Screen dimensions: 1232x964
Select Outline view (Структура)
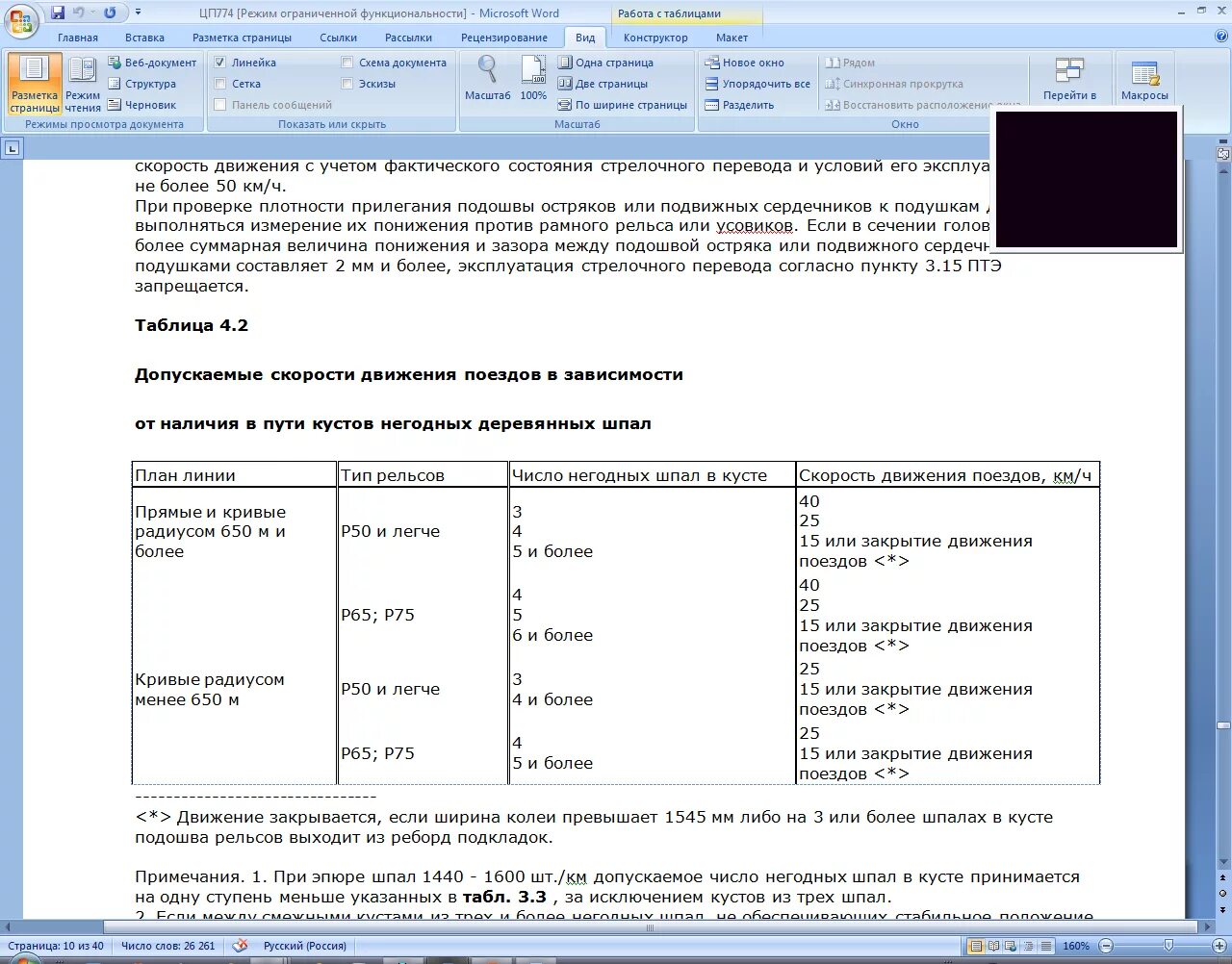click(x=142, y=84)
